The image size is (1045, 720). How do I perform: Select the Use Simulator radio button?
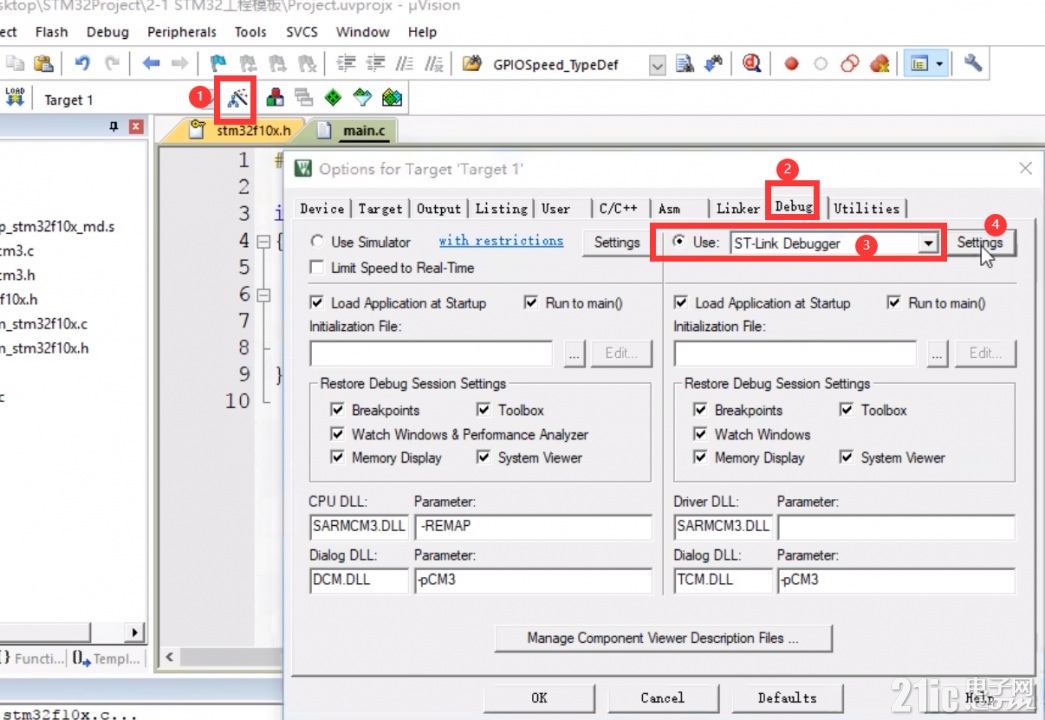click(317, 241)
